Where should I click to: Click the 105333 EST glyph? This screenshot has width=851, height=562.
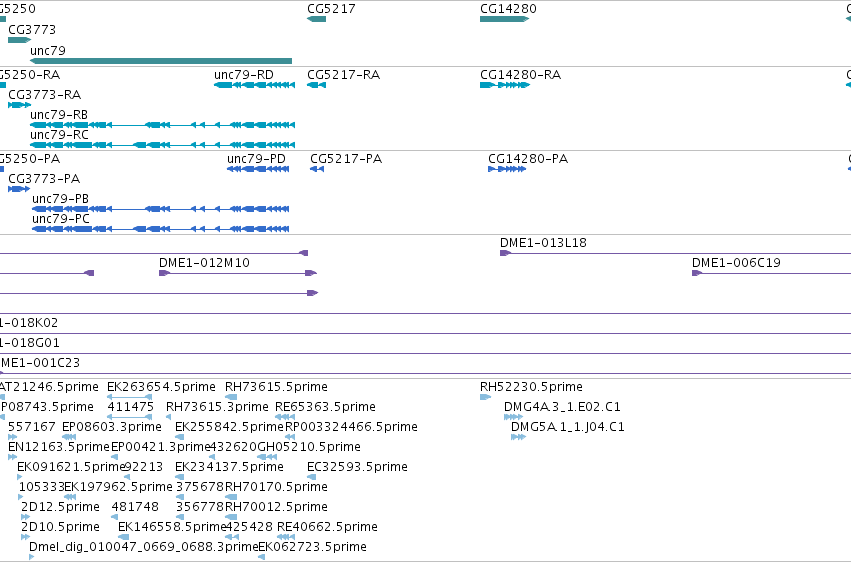[x=21, y=497]
